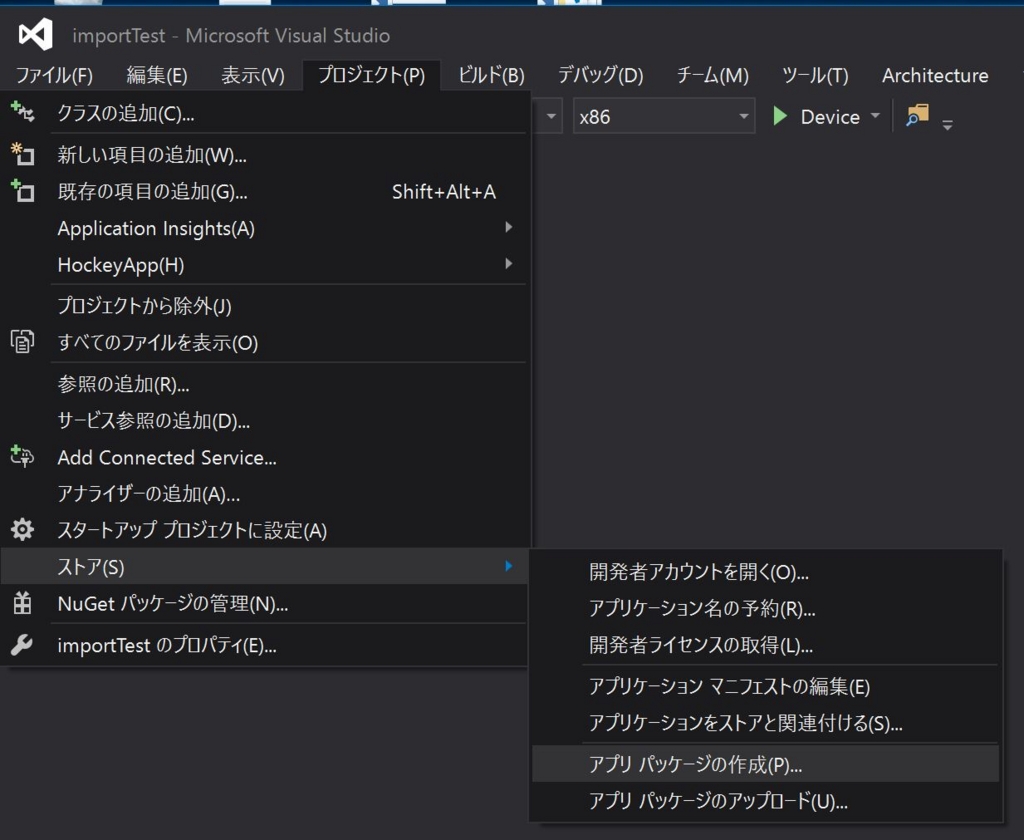Open the 表示(V) menu

click(253, 75)
